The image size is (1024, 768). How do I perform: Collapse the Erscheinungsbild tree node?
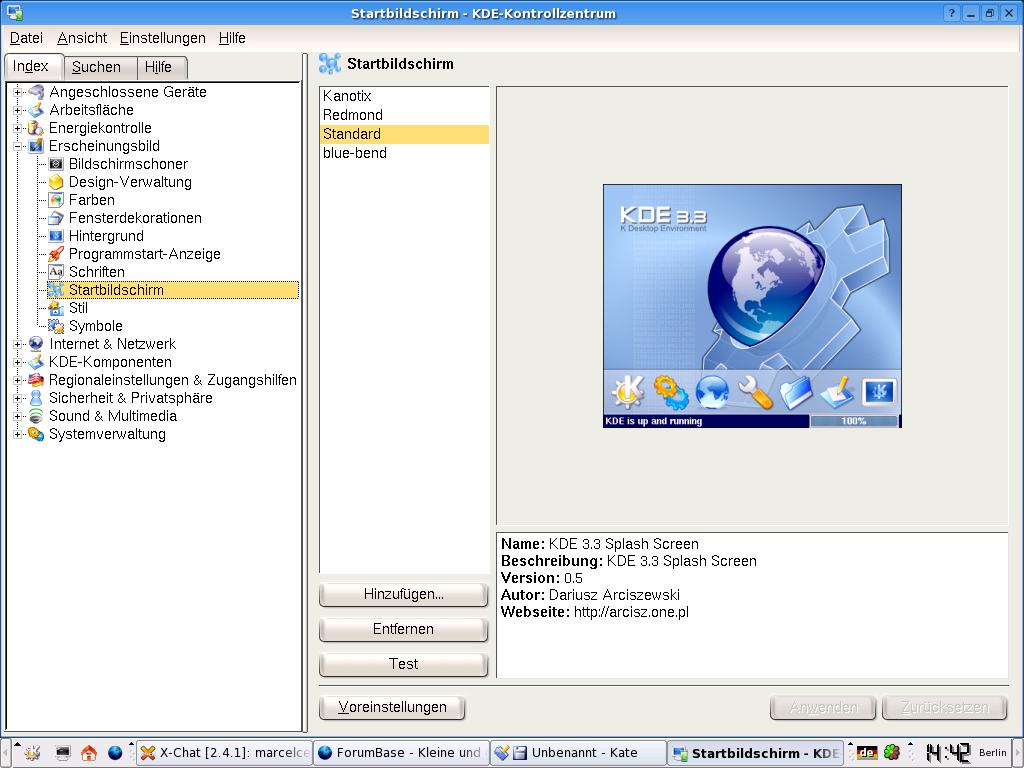[18, 146]
